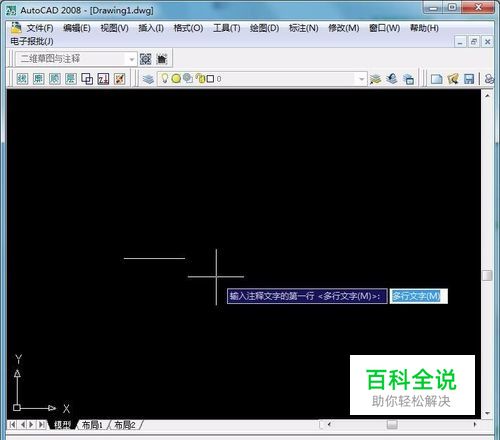Click the vertical scrollbar up arrow
The image size is (500, 440).
click(487, 96)
